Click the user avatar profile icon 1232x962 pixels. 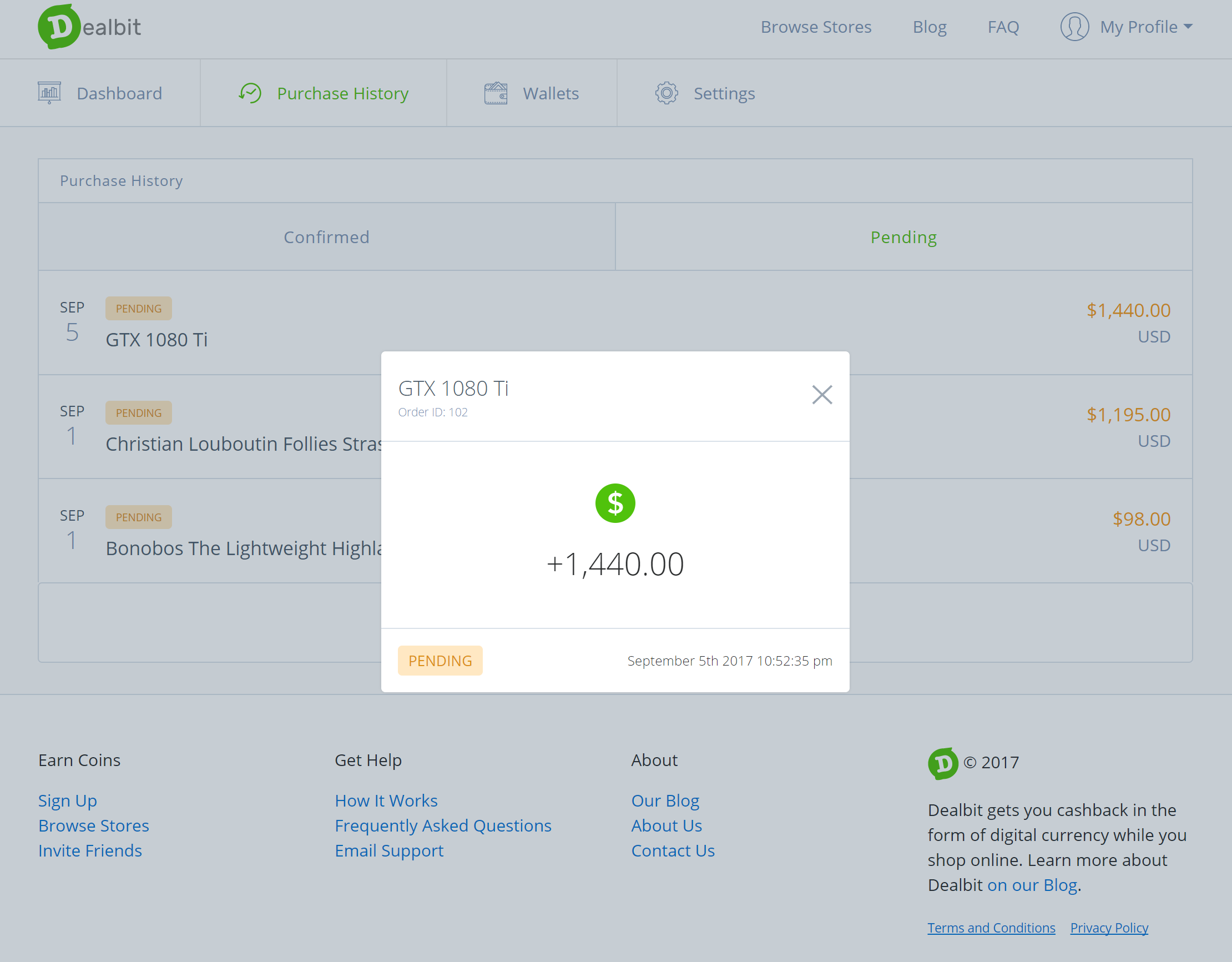point(1074,27)
